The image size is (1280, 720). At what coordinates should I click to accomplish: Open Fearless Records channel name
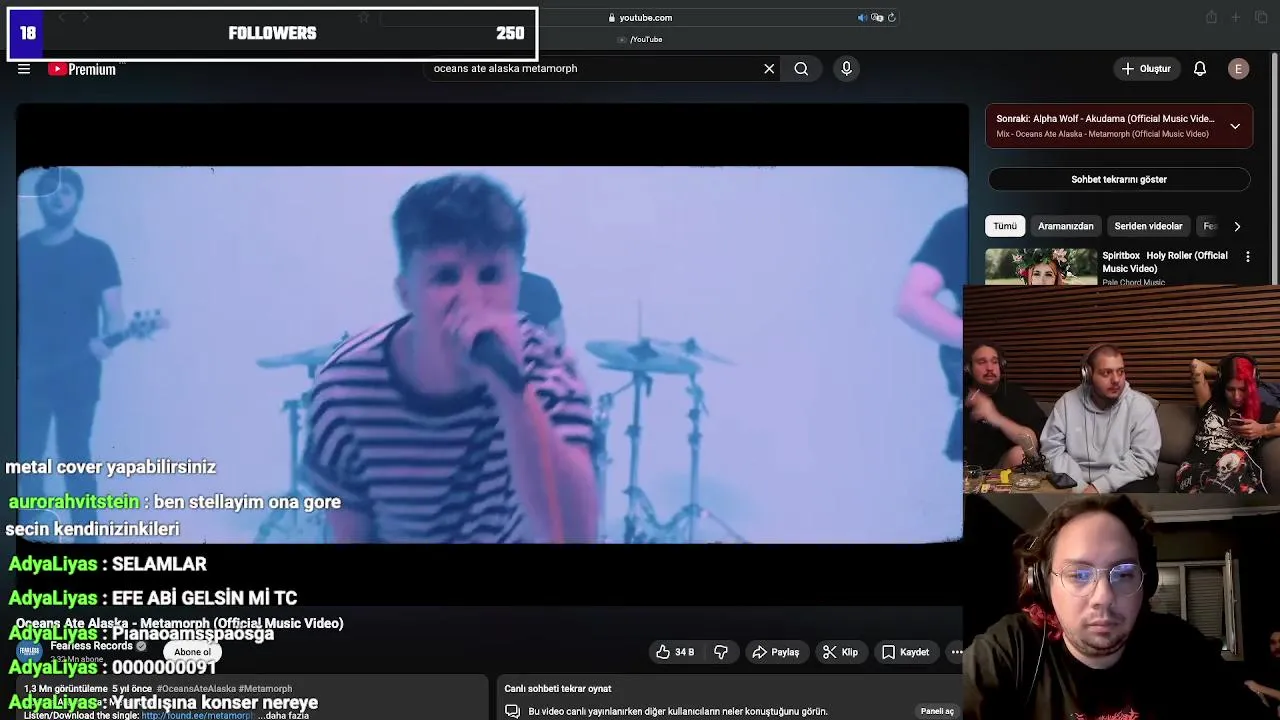pos(91,646)
